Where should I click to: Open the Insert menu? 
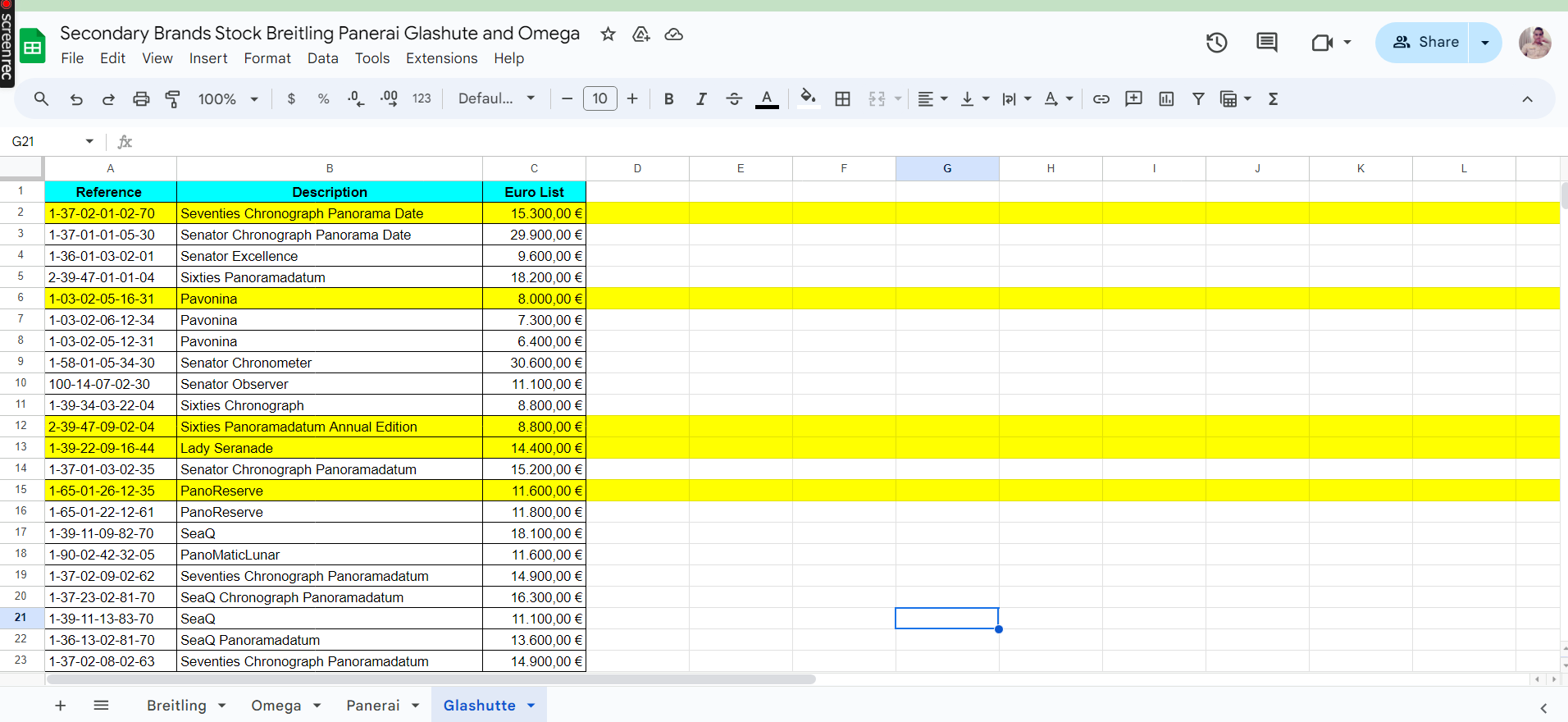208,58
